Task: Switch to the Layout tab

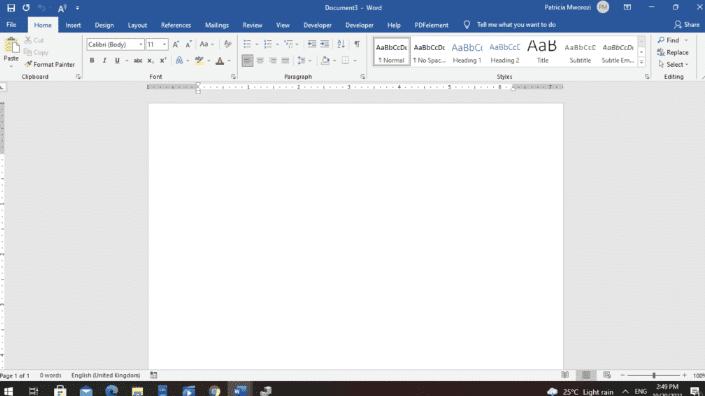Action: tap(137, 25)
